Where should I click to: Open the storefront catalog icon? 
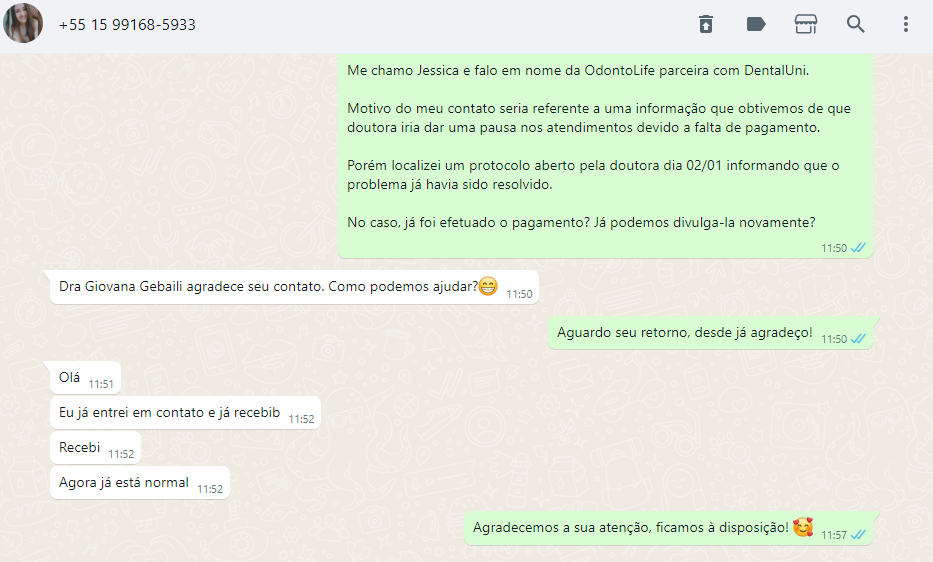[x=806, y=24]
